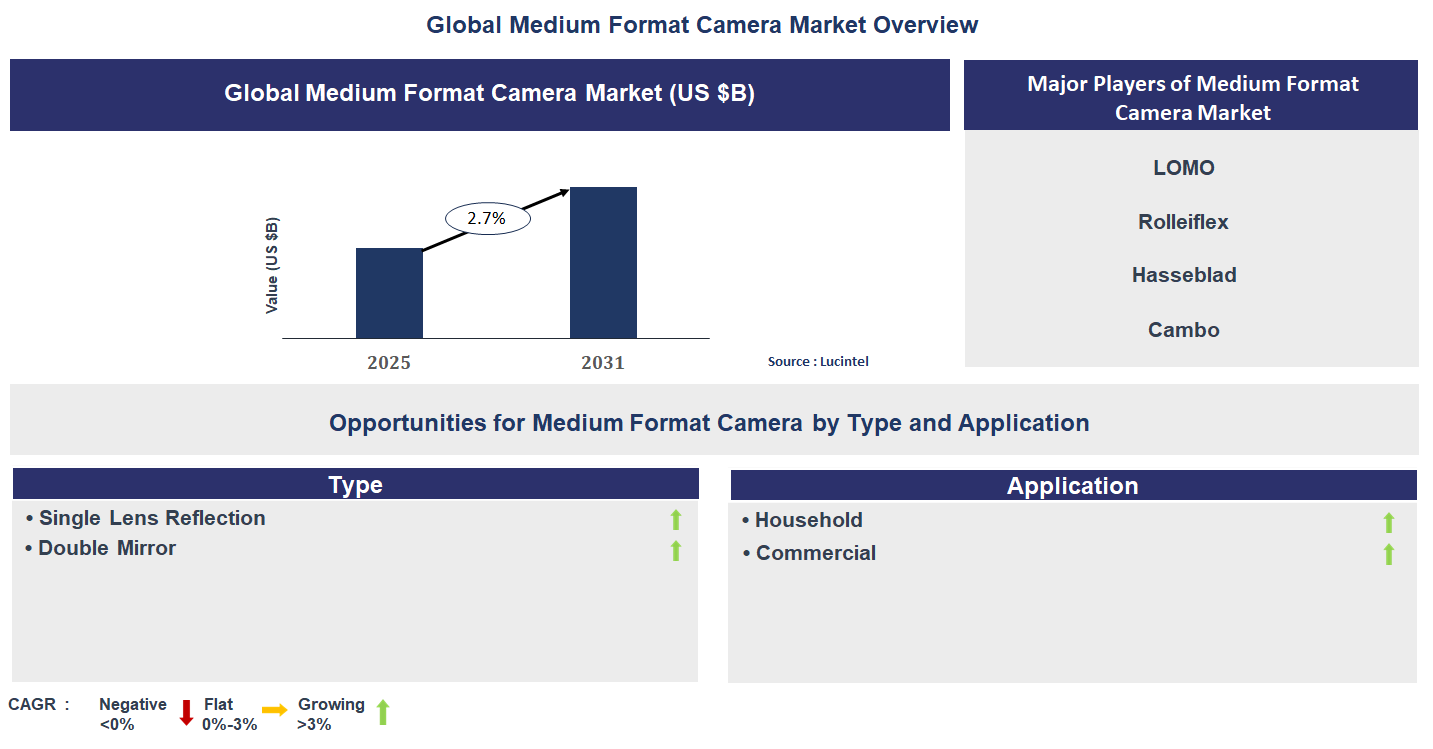Click the green Growing CAGR arrow in the legend
This screenshot has width=1433, height=749.
pyautogui.click(x=383, y=711)
